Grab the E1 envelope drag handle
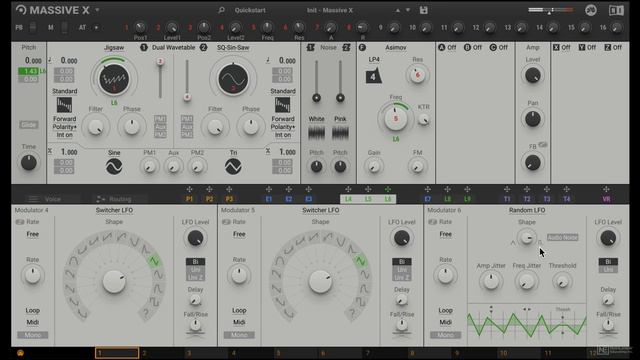The image size is (640, 360). click(x=269, y=189)
